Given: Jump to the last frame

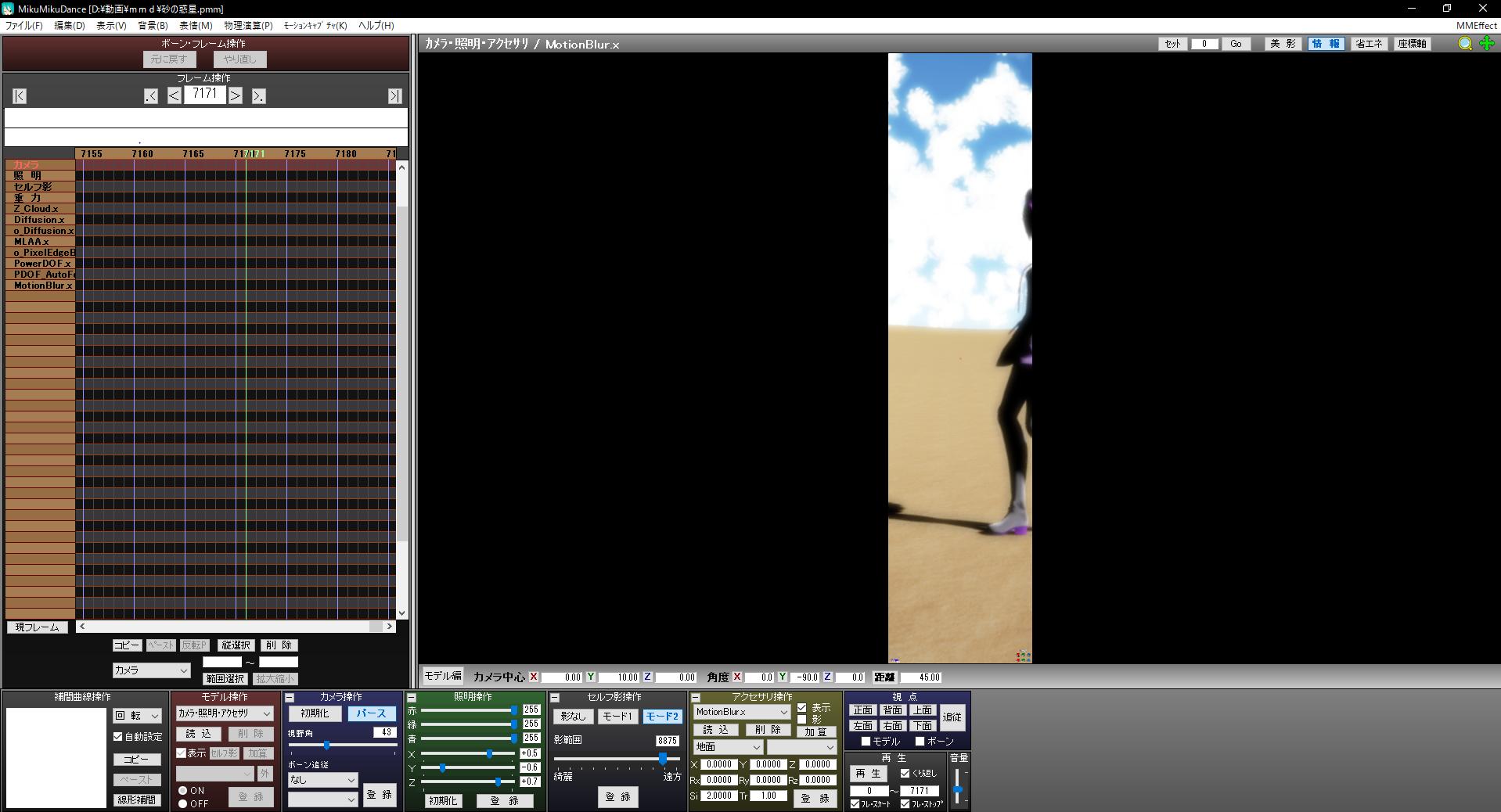Looking at the screenshot, I should click(395, 96).
